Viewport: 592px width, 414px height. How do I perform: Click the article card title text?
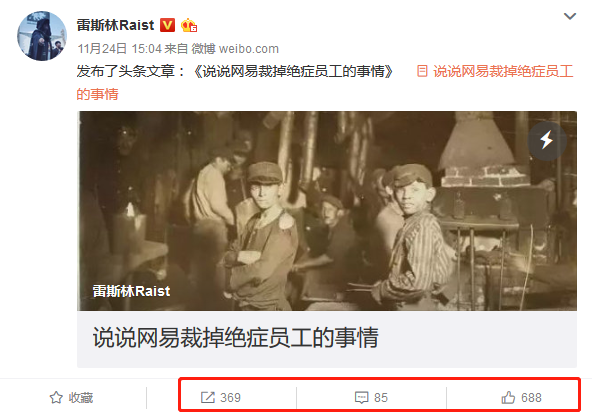coord(236,337)
